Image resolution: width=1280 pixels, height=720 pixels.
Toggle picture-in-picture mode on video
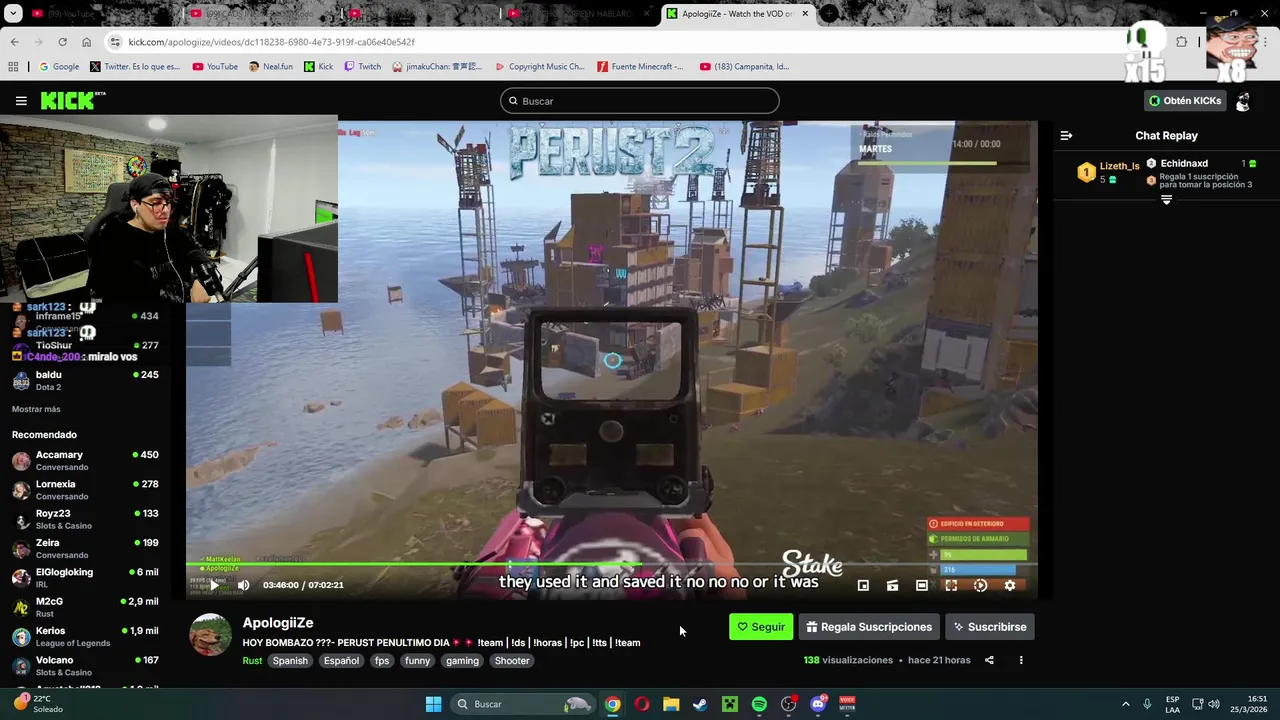tap(863, 585)
